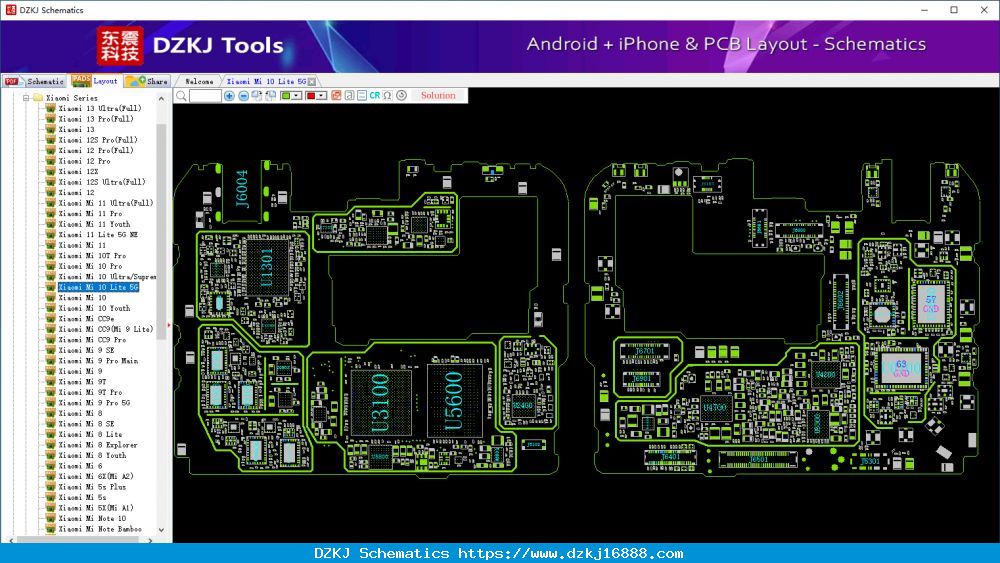Click the tree scrollbar up arrow
This screenshot has height=563, width=1000.
pos(161,99)
